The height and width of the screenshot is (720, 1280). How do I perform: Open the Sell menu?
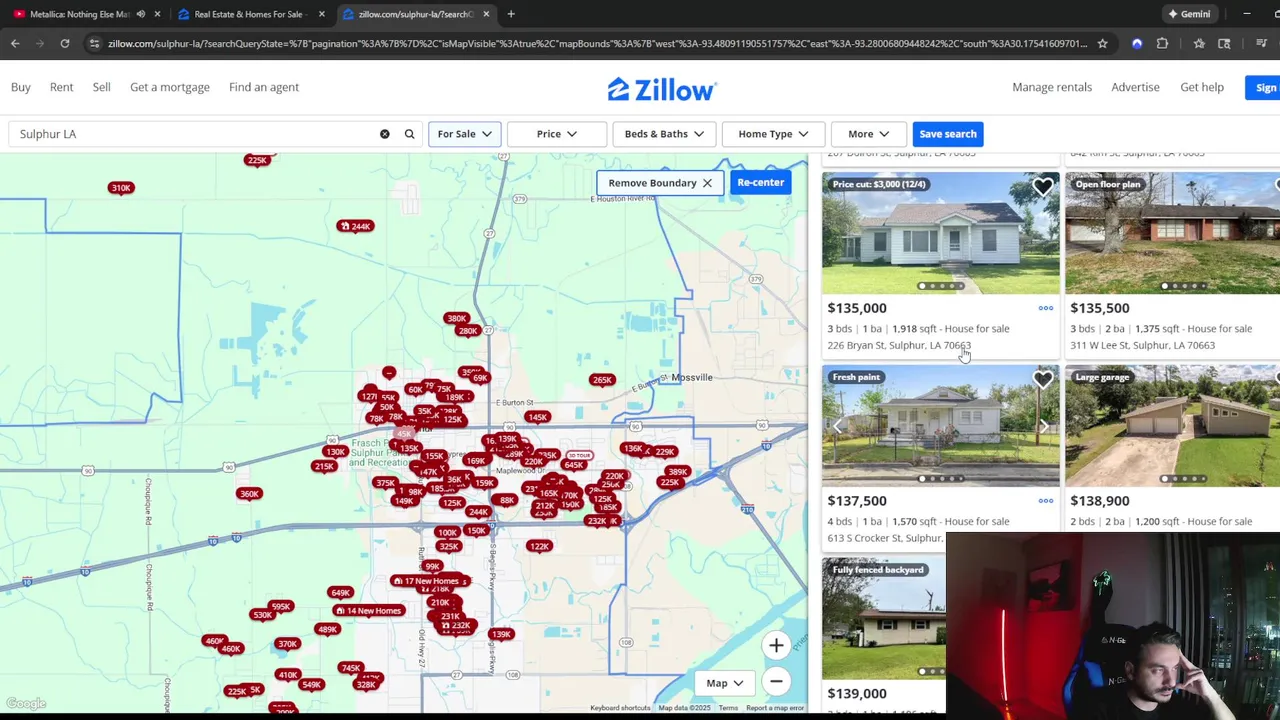(101, 87)
